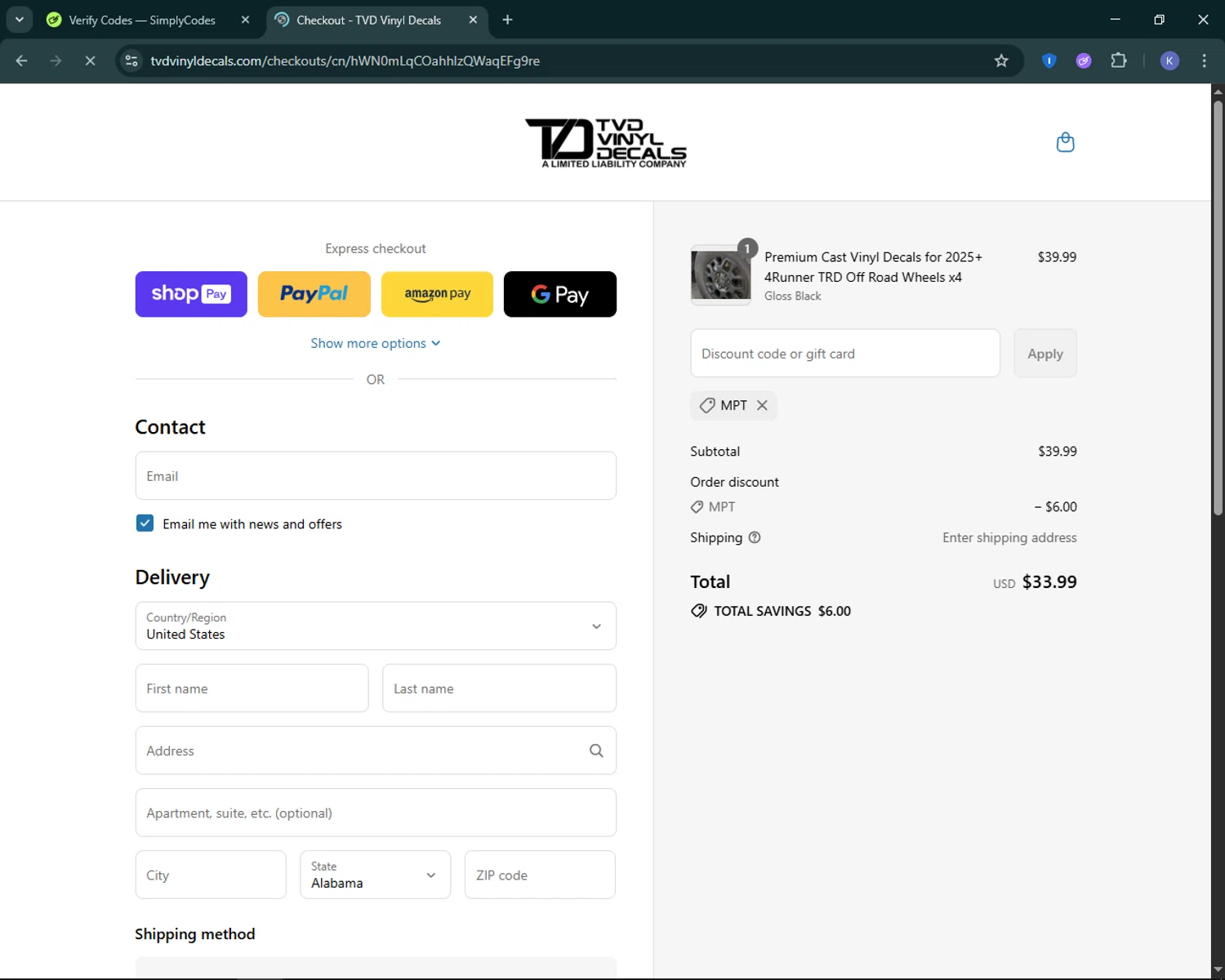Open the tab search dropdown arrow
This screenshot has height=980, width=1225.
(20, 20)
